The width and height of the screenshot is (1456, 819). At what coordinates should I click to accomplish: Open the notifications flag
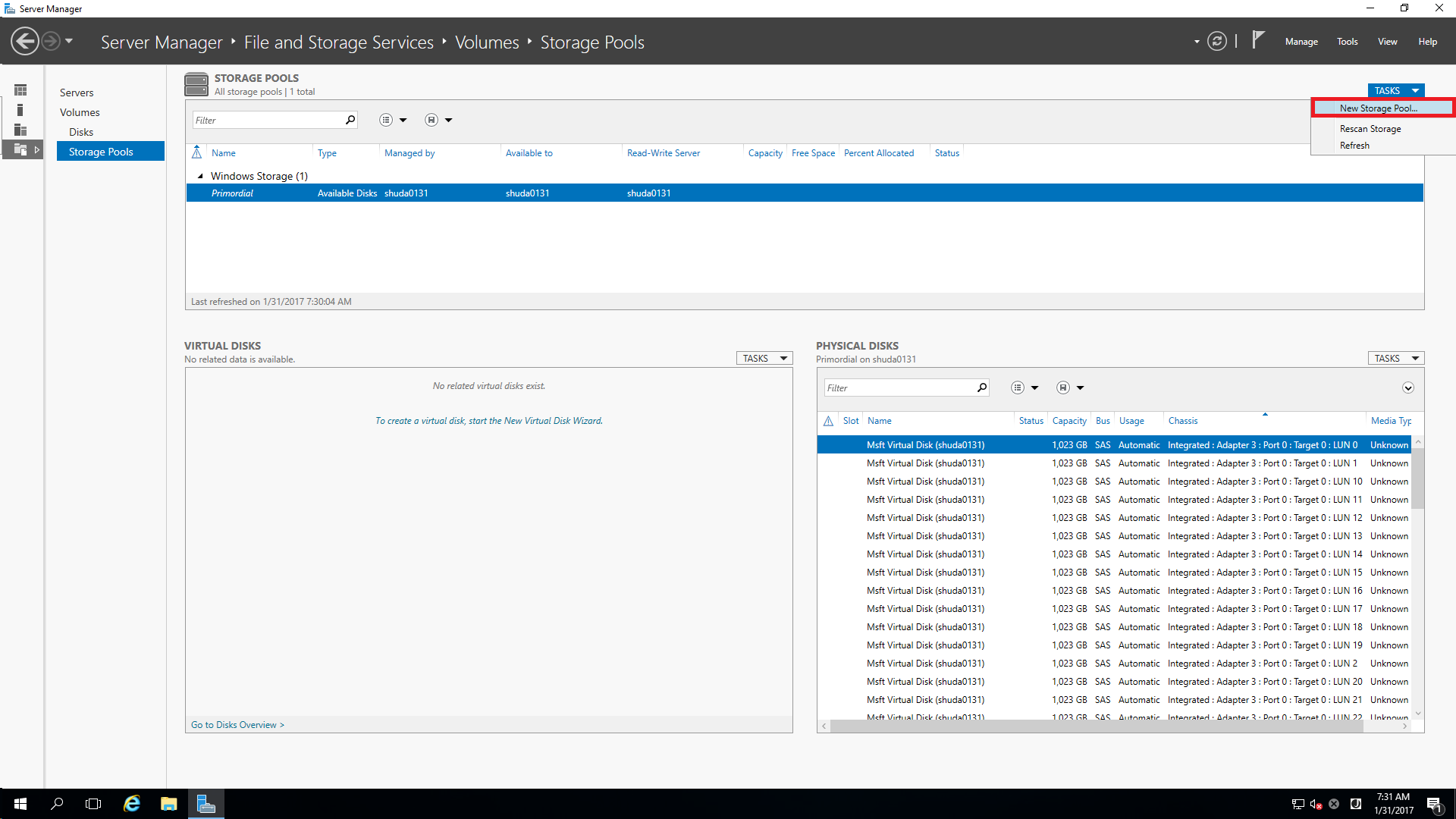1258,39
